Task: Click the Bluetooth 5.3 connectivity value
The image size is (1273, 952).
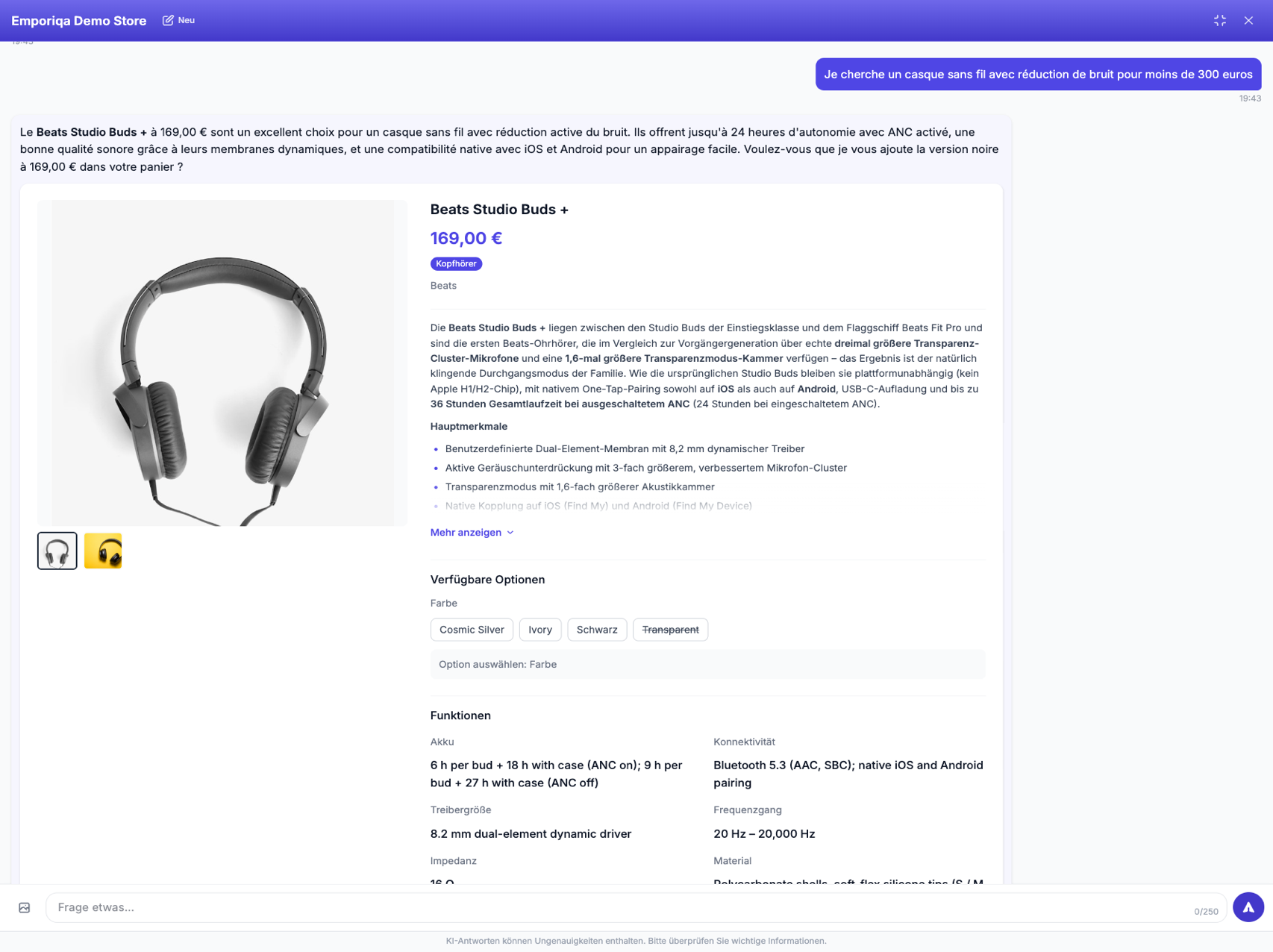Action: point(848,774)
